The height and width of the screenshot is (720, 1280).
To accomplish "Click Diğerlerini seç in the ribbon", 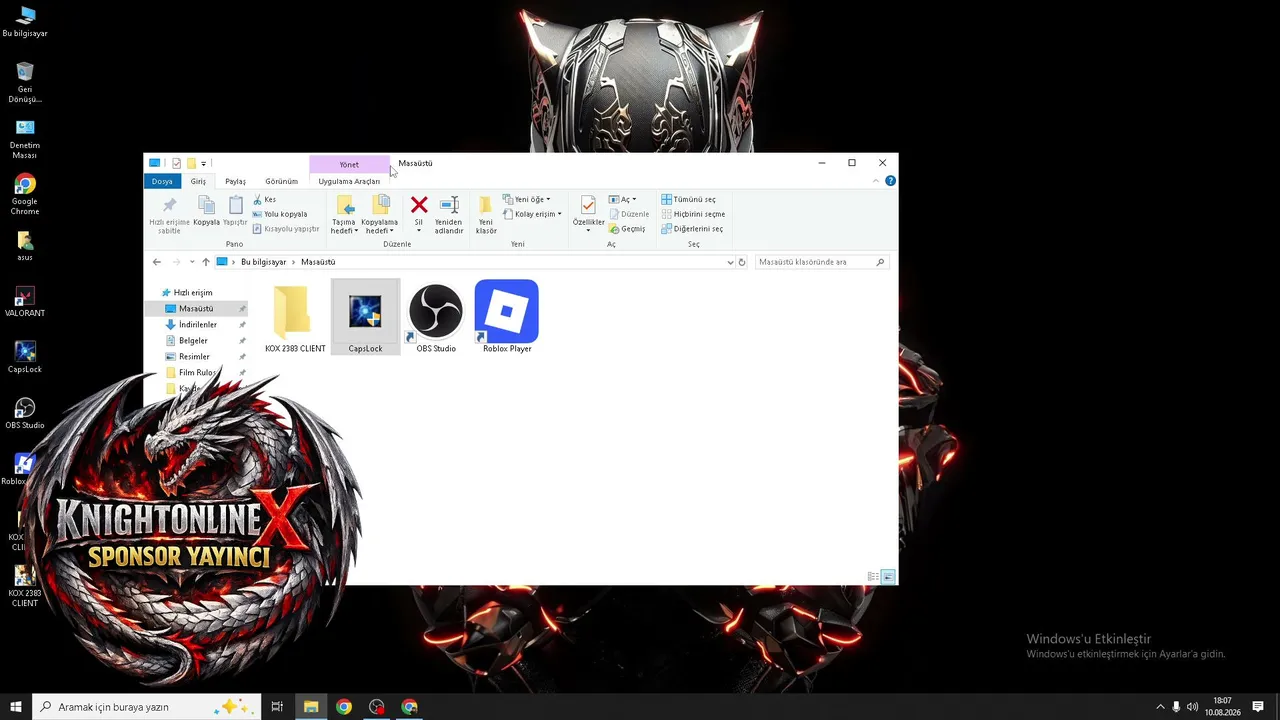I will 692,229.
